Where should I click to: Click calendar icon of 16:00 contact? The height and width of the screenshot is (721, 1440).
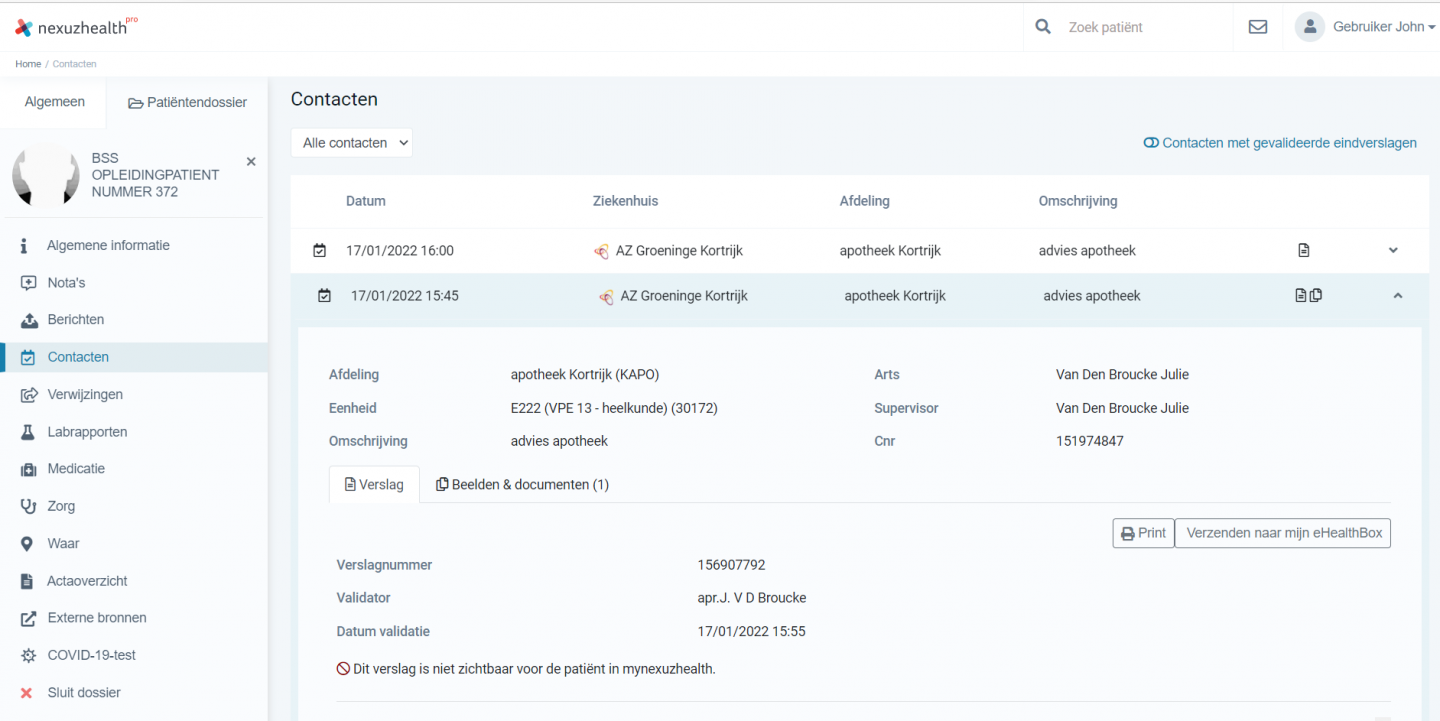[x=319, y=251]
